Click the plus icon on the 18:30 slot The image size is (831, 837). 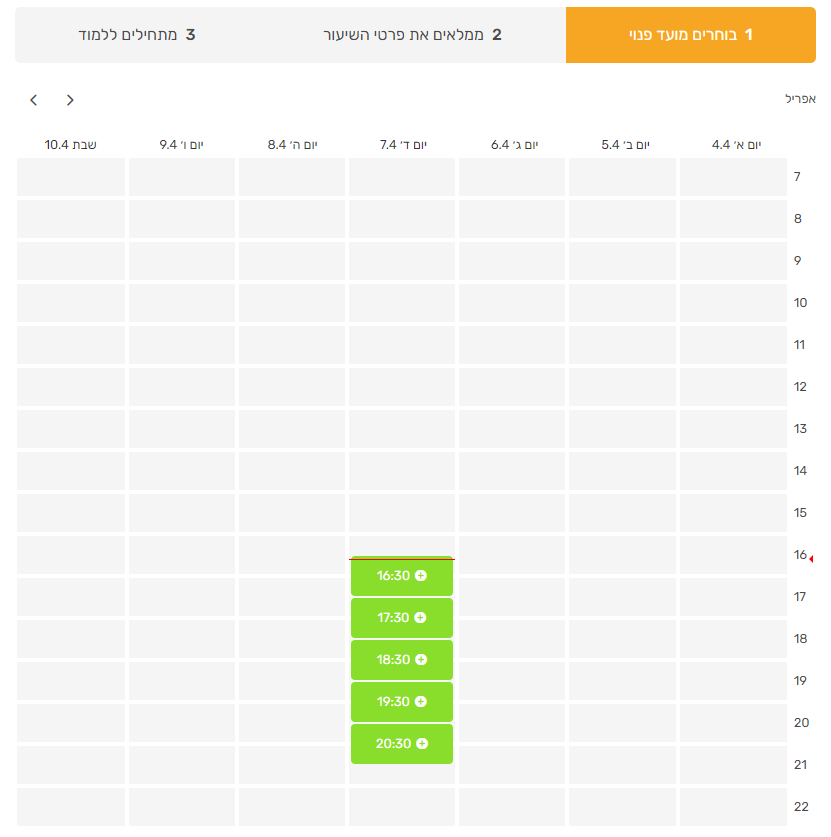pyautogui.click(x=420, y=660)
